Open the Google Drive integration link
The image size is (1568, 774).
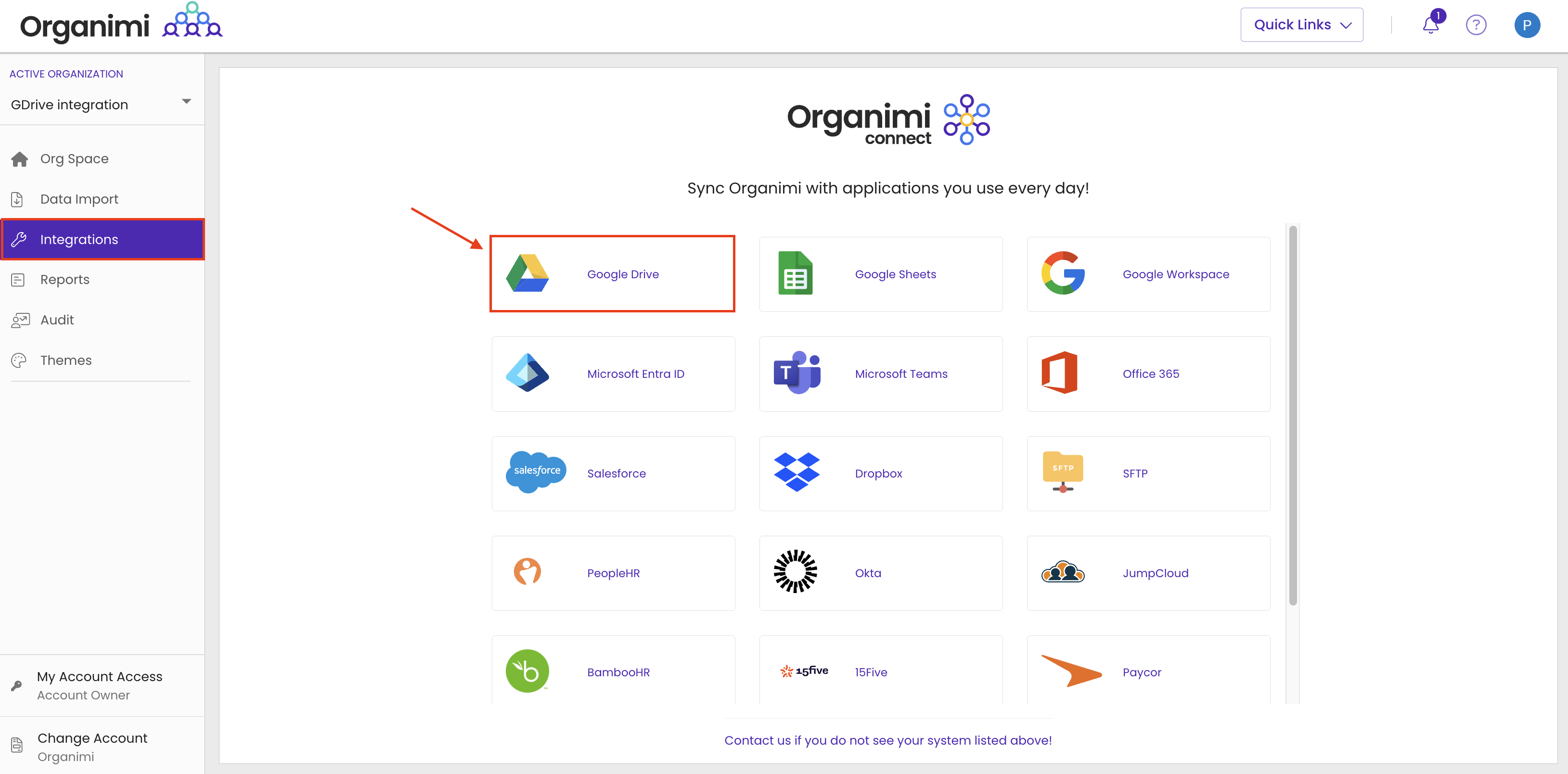tap(623, 274)
